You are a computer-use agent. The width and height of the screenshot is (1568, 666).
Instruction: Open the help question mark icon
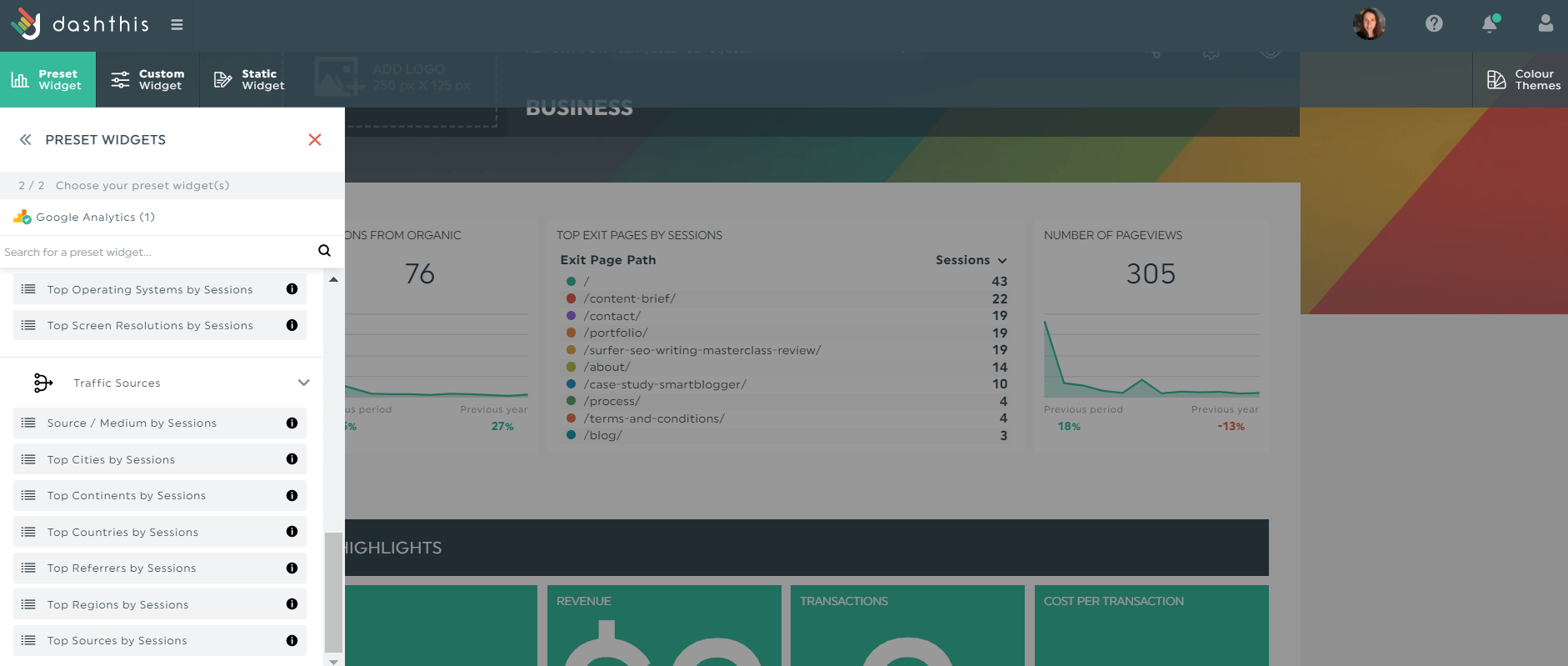[x=1434, y=23]
